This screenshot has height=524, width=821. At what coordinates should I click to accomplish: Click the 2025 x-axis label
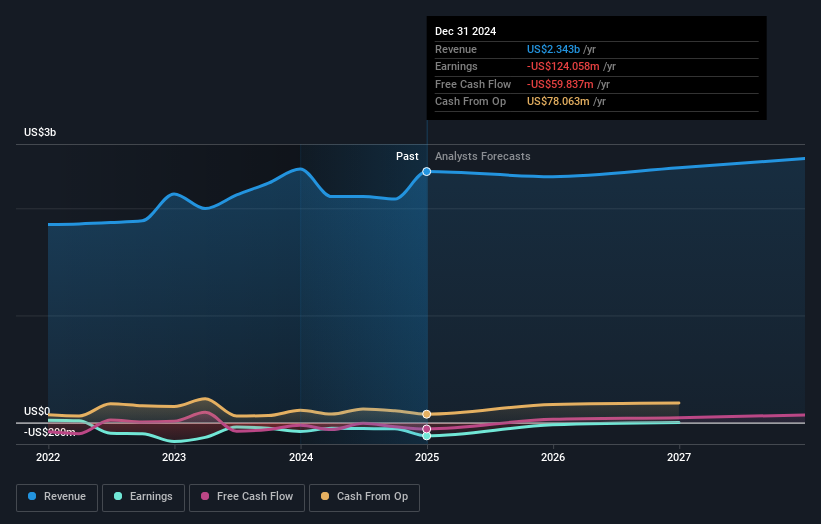427,457
